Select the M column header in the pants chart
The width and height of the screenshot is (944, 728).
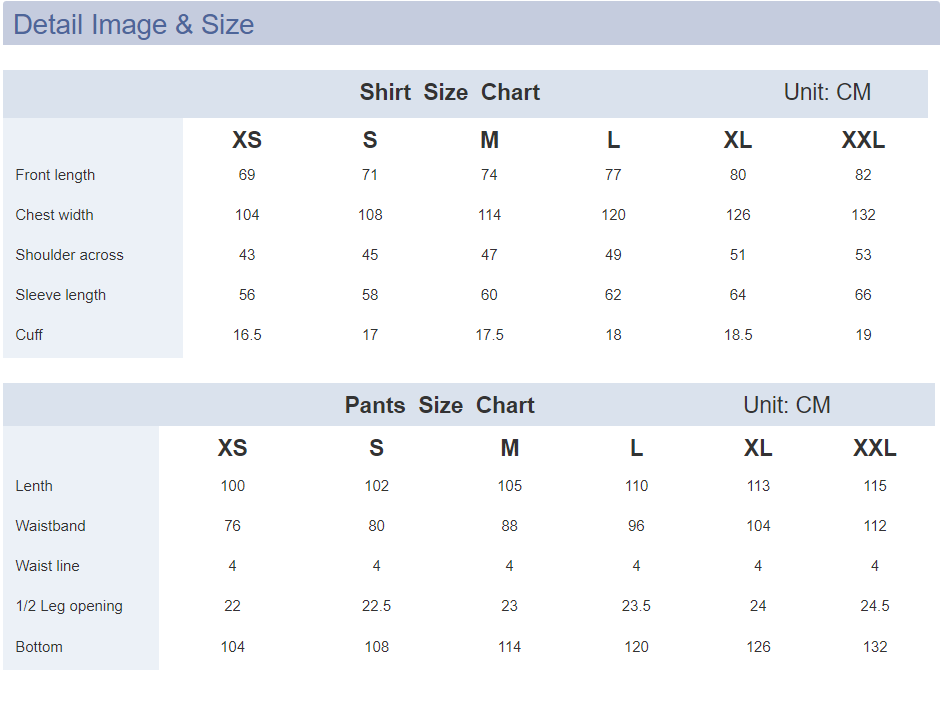pyautogui.click(x=509, y=448)
